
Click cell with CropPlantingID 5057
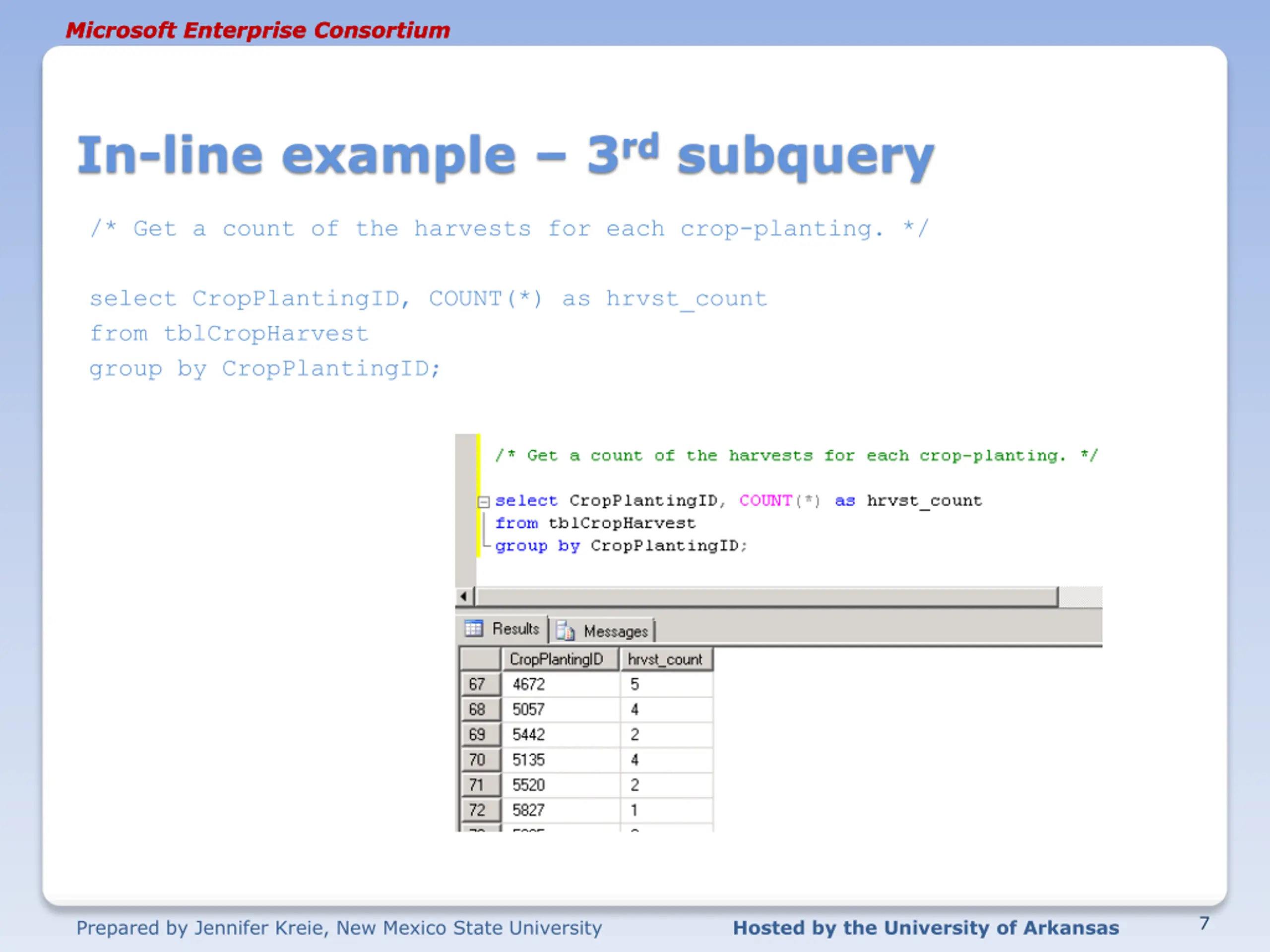[561, 709]
